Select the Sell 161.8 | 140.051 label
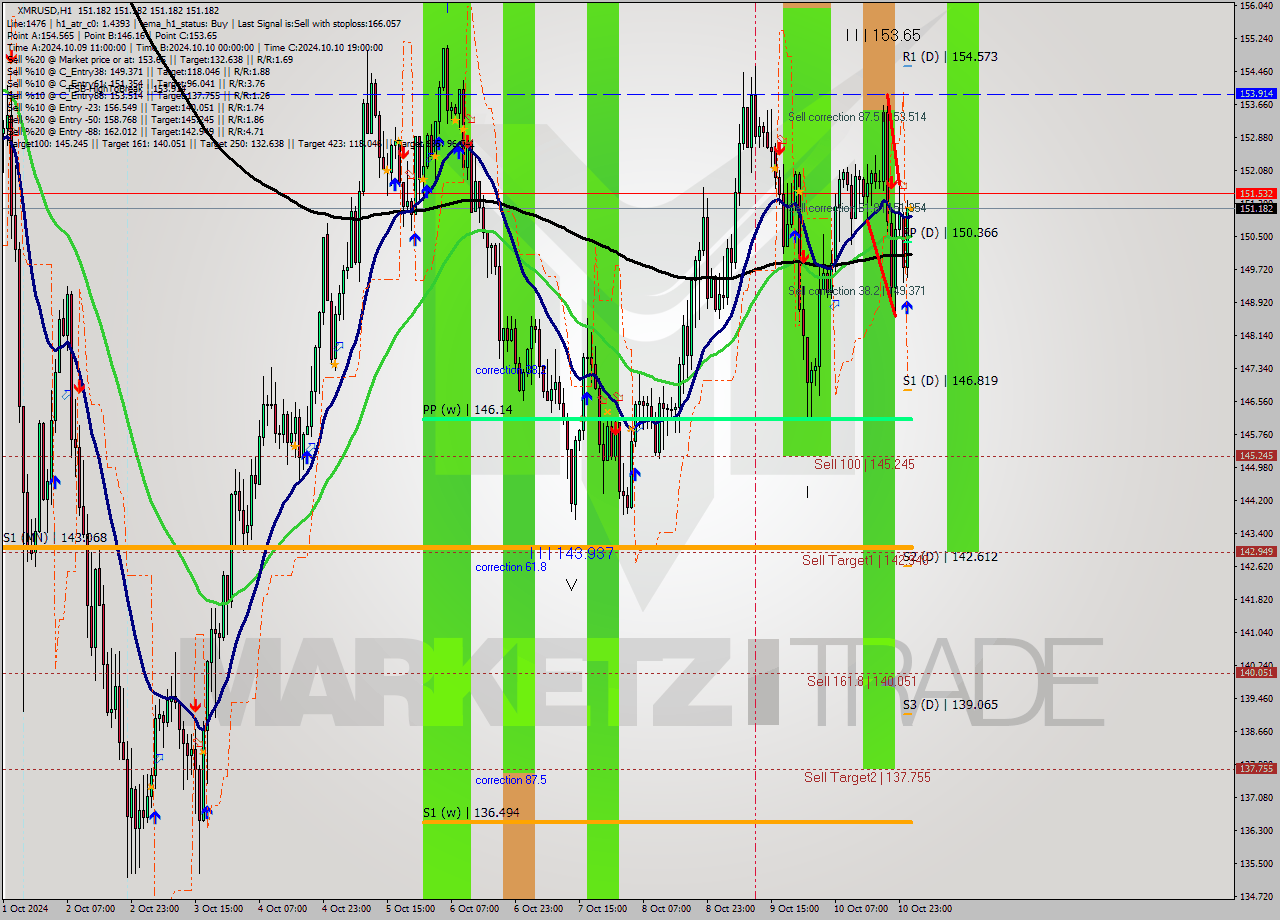This screenshot has width=1280, height=920. click(x=862, y=680)
